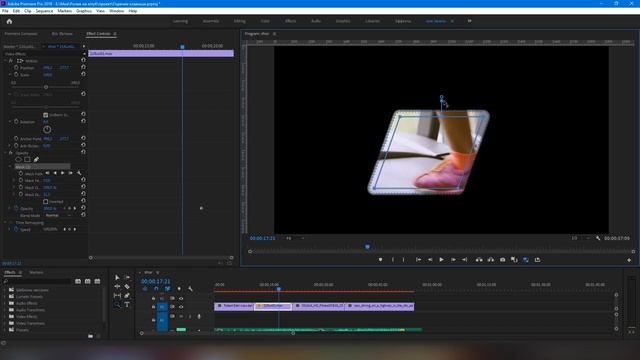Reset the Position parameter
Screen dimensions: 640x360
pyautogui.click(x=83, y=67)
